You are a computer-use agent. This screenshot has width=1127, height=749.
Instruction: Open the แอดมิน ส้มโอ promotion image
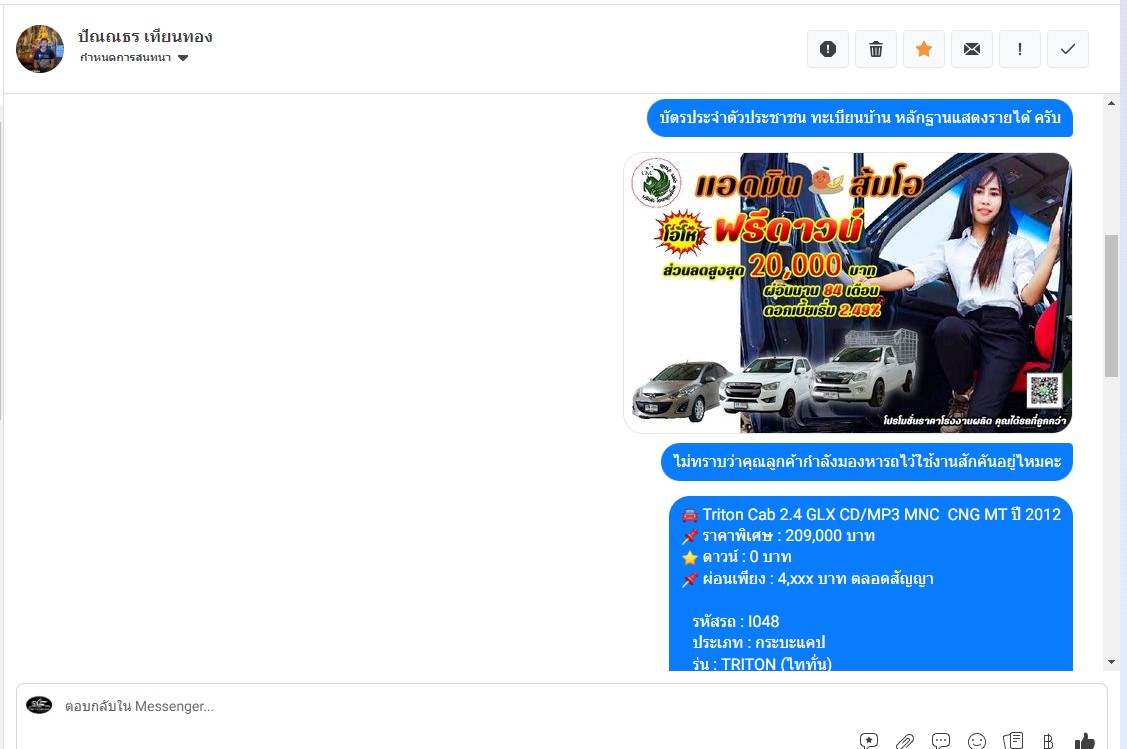[847, 293]
